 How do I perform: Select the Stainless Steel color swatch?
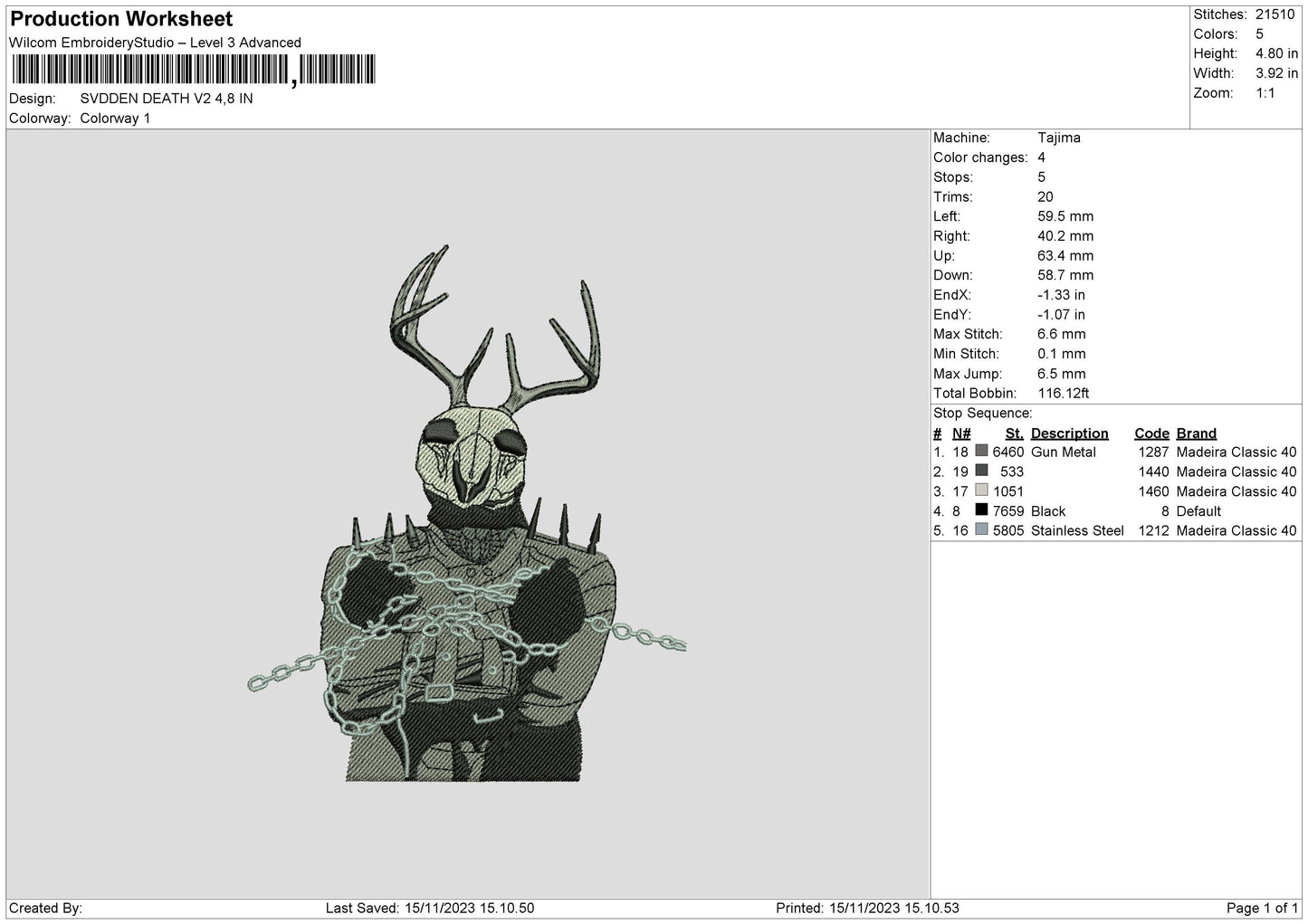point(981,530)
